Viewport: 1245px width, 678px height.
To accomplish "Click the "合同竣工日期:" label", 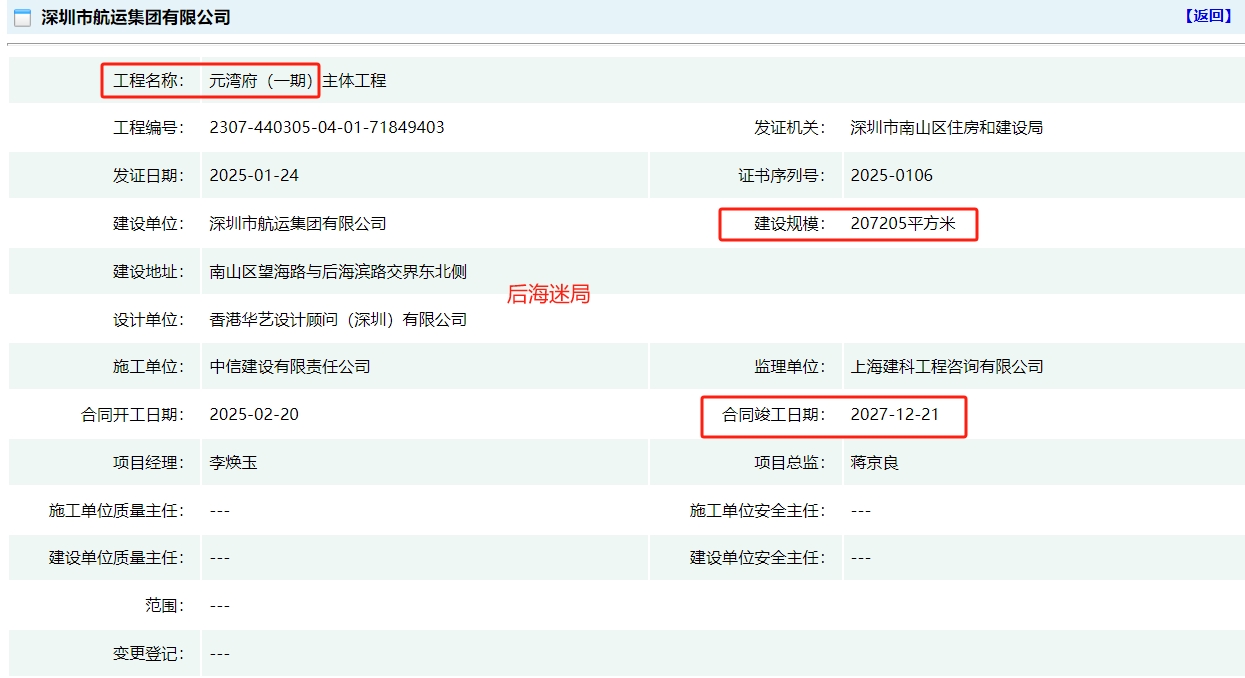I will tap(774, 415).
